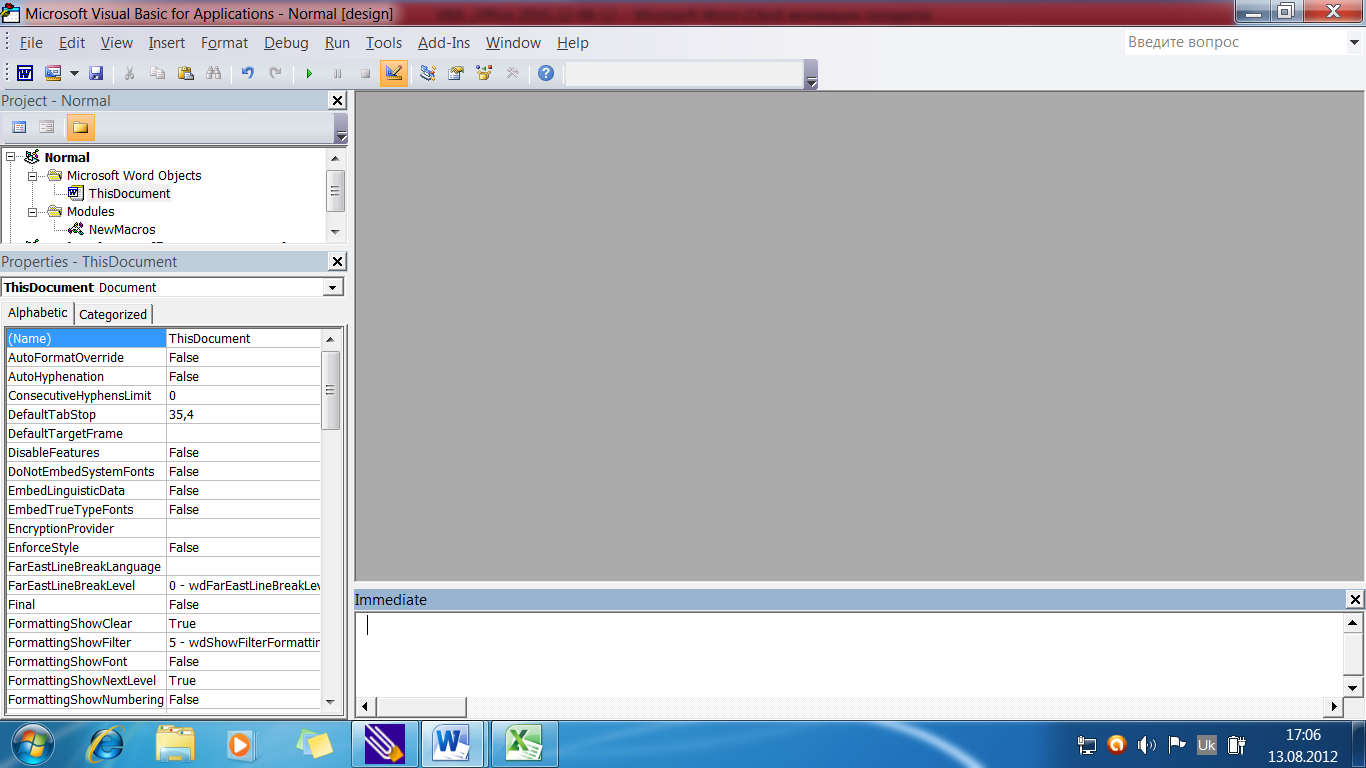Click View Object icon in Project panel

pyautogui.click(x=47, y=127)
